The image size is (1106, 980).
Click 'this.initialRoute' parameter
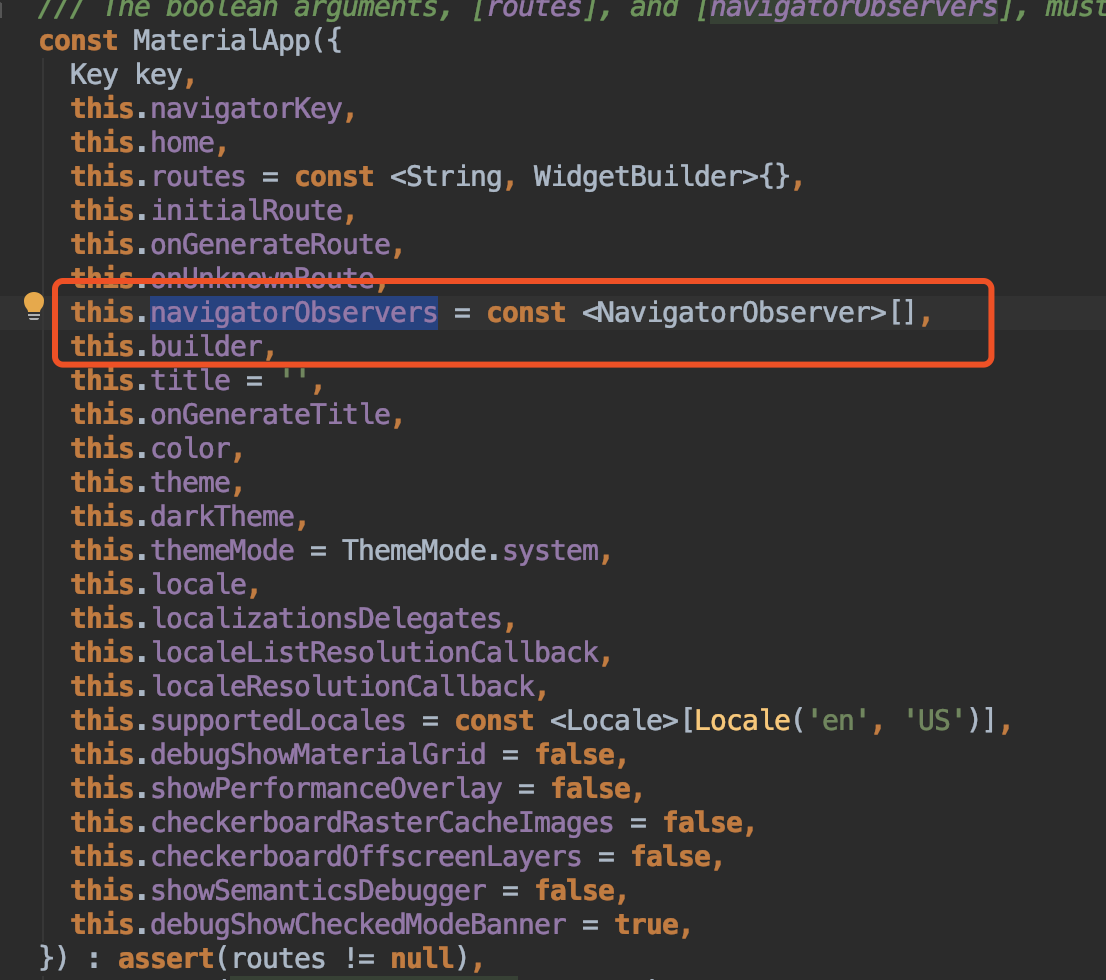point(212,210)
